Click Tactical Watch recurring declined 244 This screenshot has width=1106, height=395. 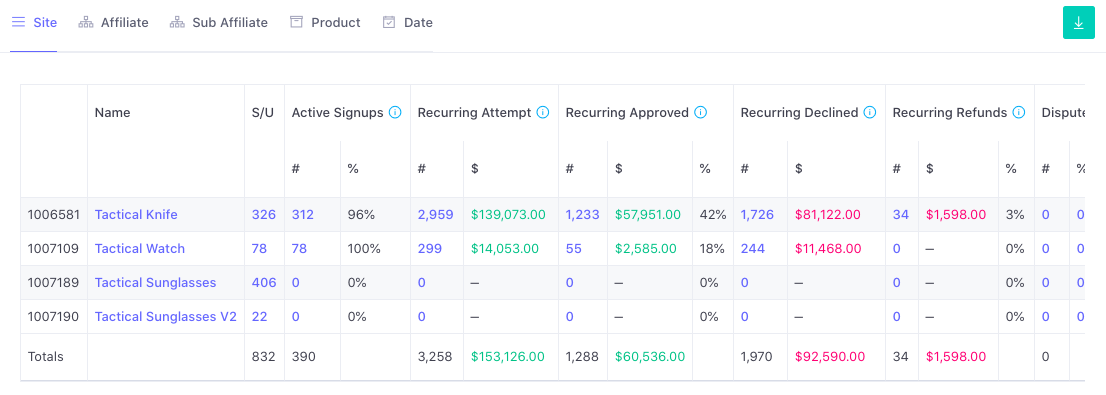point(753,248)
